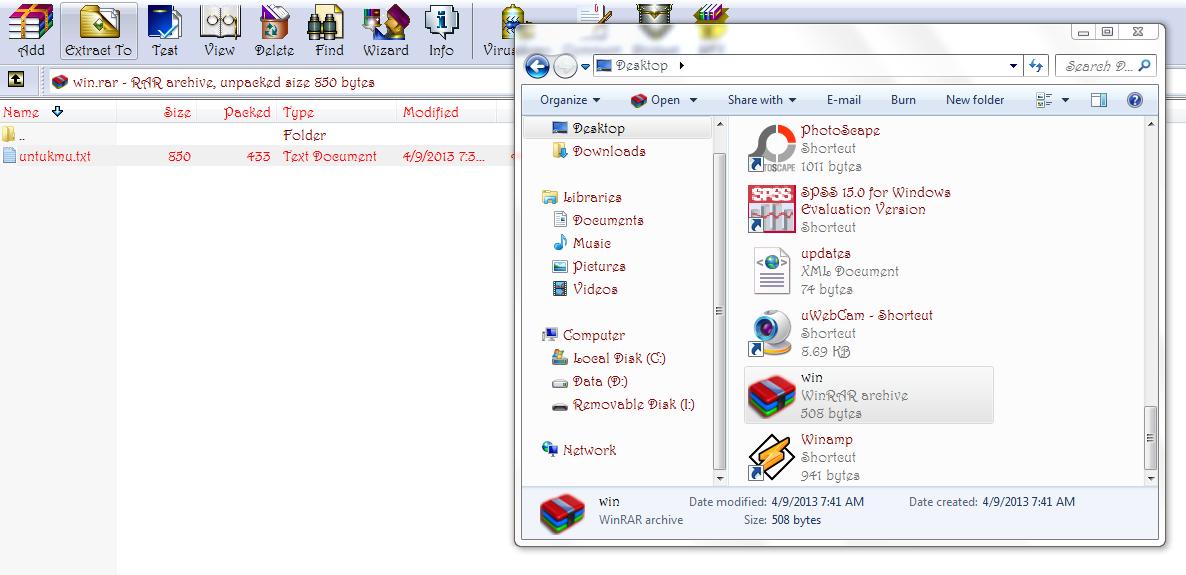Click the Explorer Forward navigation arrow
Screen dimensions: 1186x575
pos(565,67)
